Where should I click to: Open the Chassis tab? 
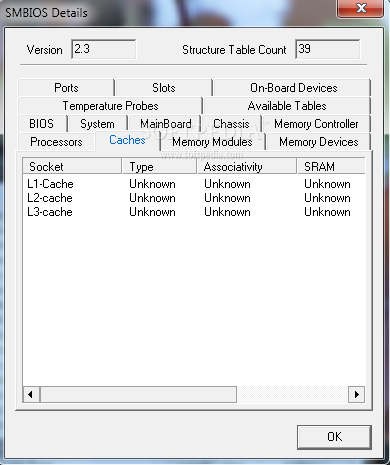231,124
